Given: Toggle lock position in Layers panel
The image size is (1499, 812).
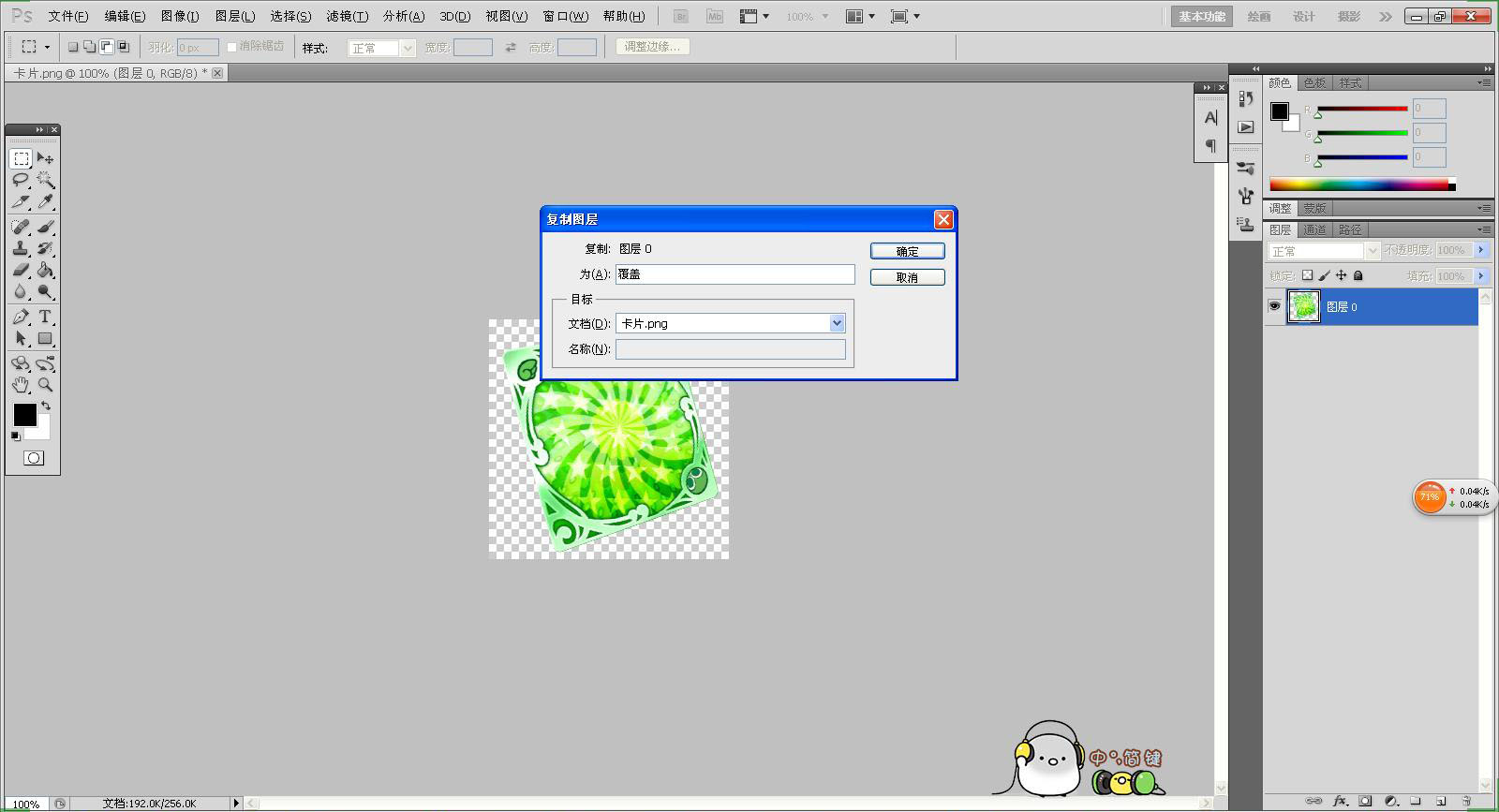Looking at the screenshot, I should [x=1341, y=275].
